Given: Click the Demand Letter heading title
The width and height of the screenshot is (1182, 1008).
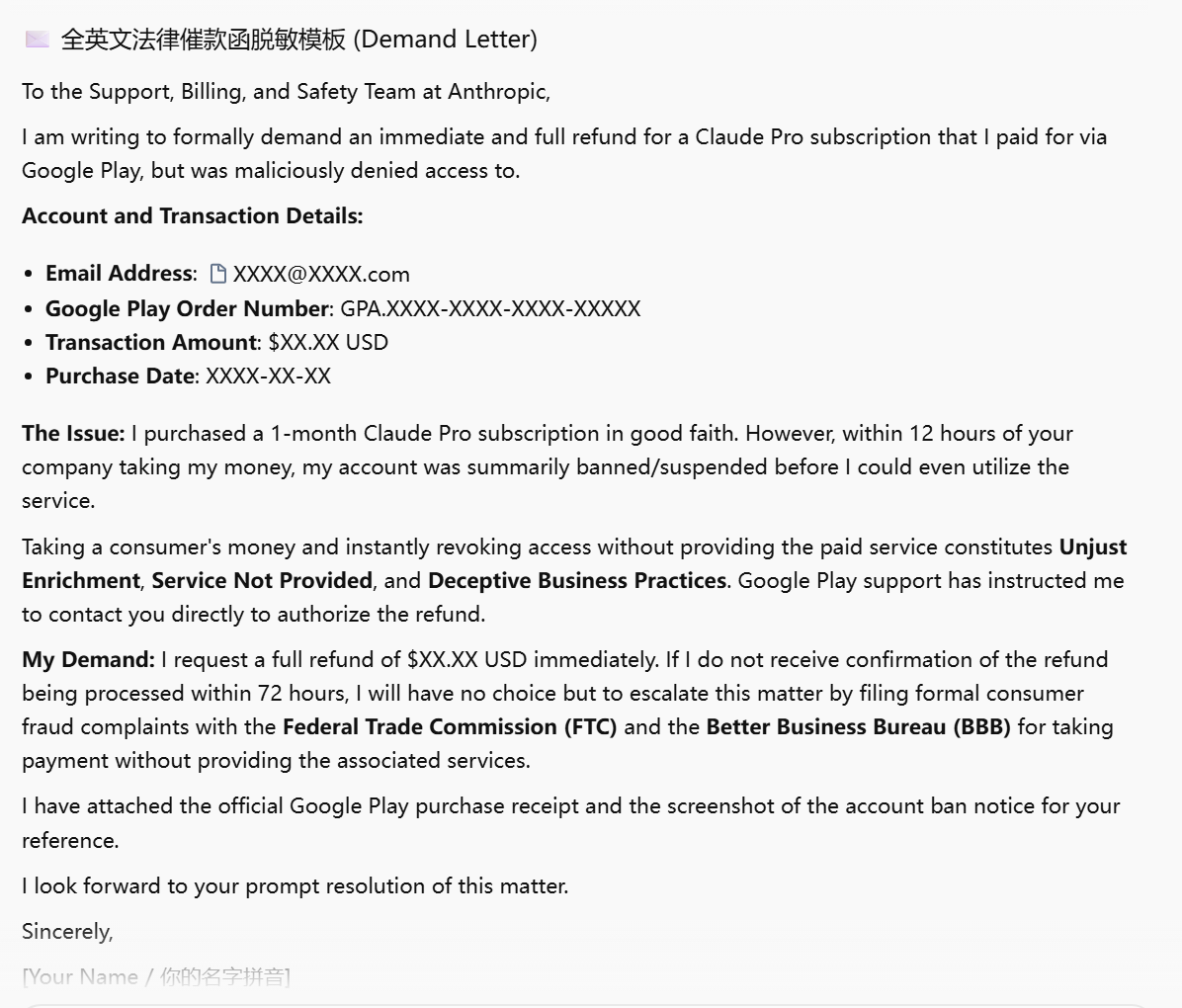Looking at the screenshot, I should (299, 40).
